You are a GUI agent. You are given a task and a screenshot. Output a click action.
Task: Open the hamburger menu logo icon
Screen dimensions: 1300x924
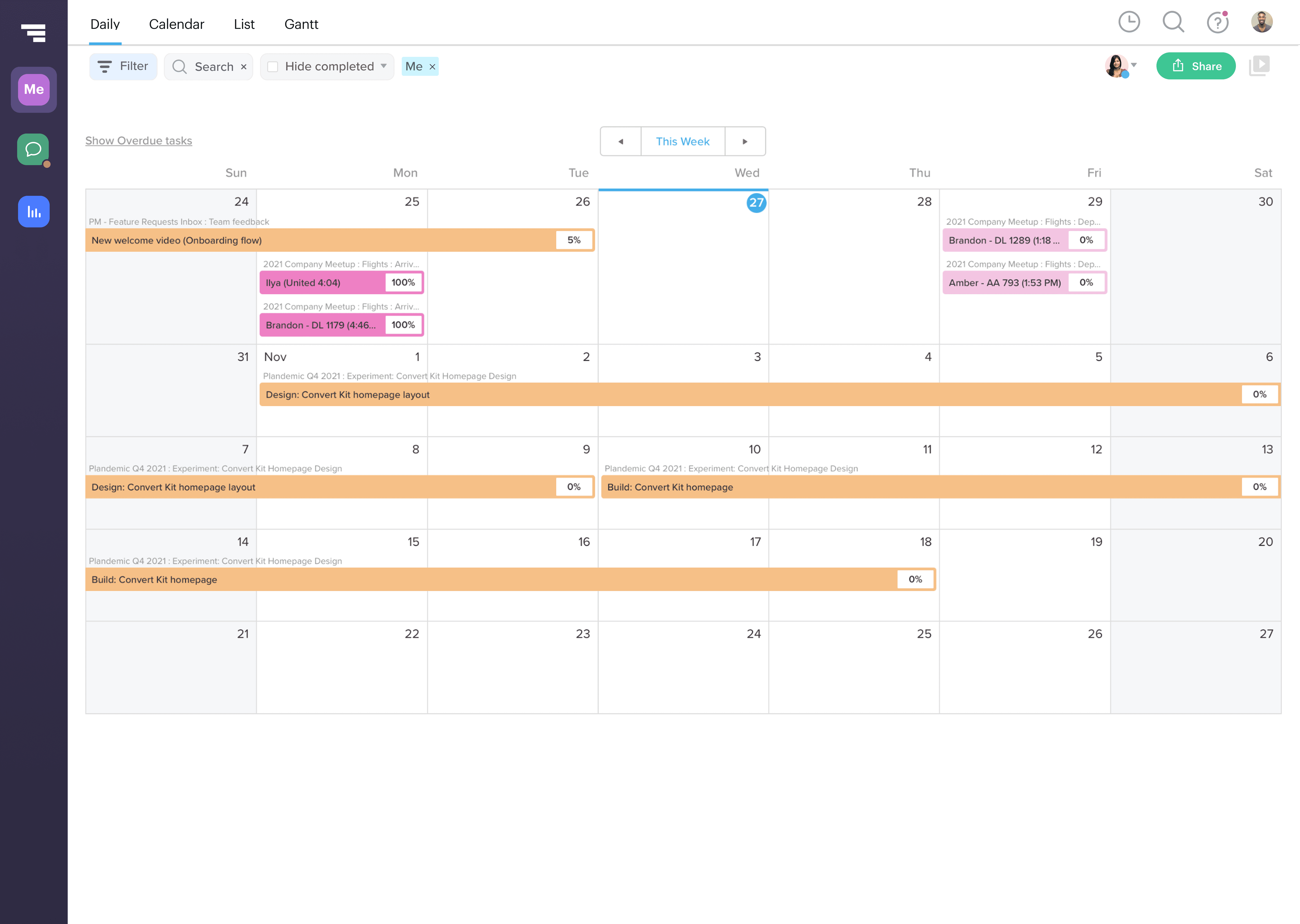click(33, 32)
